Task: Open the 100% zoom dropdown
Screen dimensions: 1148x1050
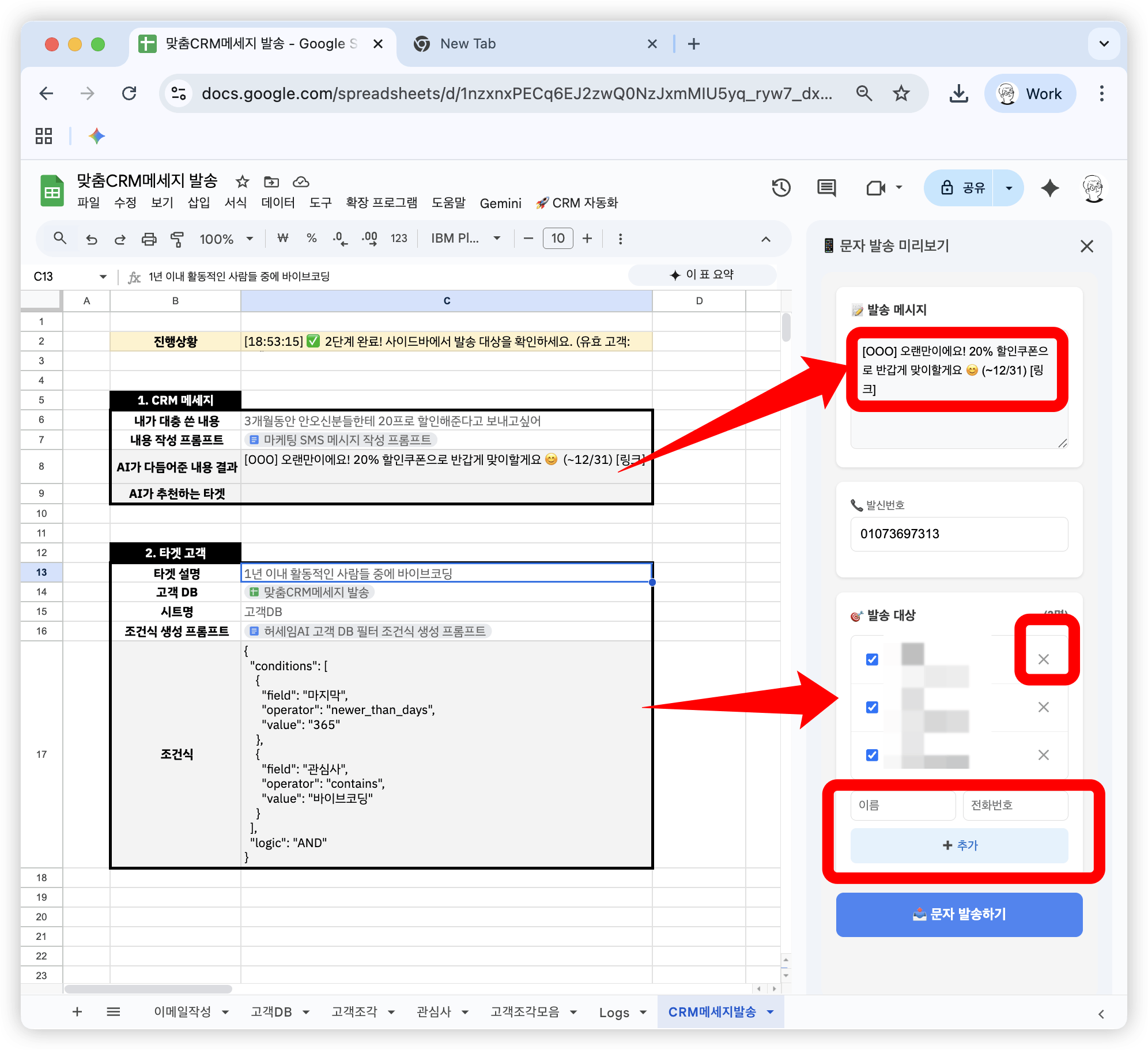Action: tap(226, 238)
